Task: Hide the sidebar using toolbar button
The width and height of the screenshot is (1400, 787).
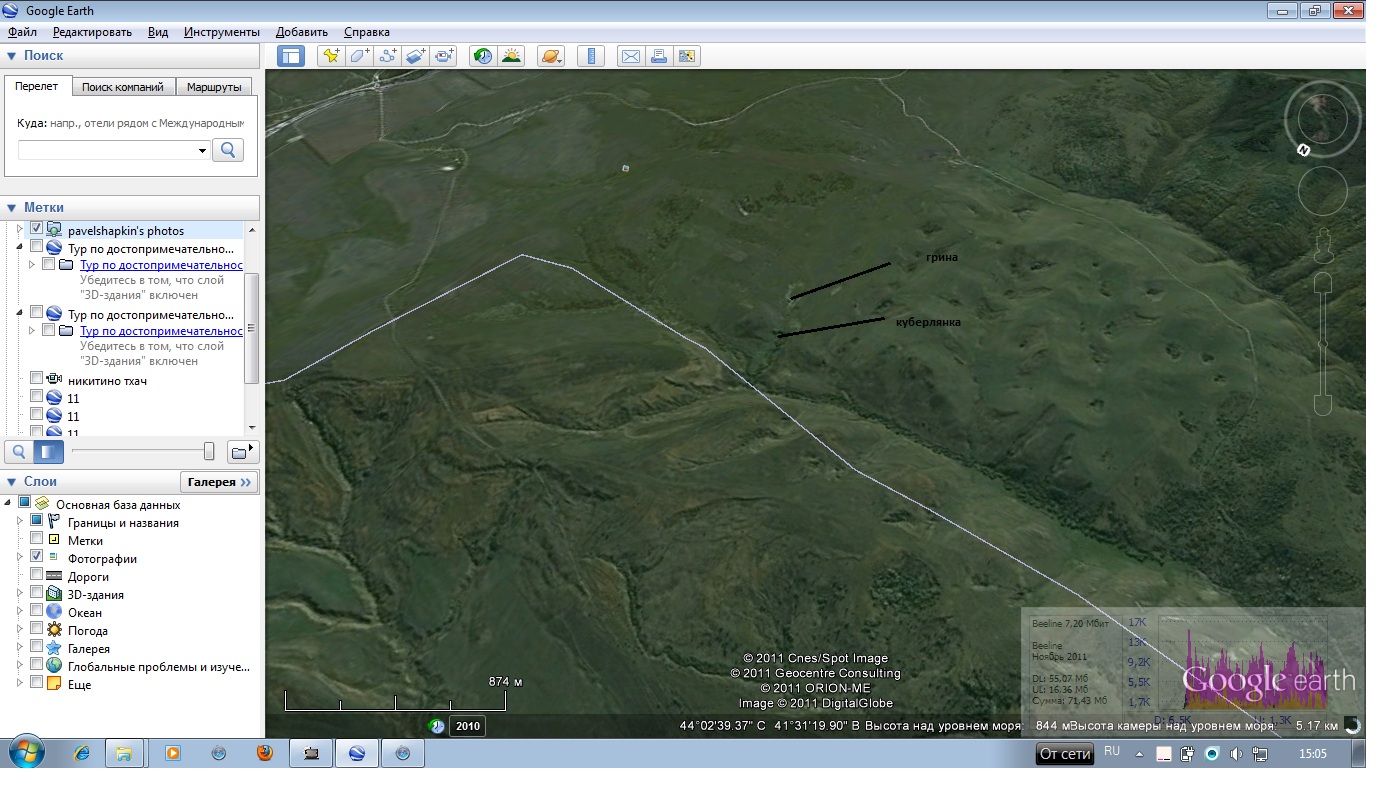Action: tap(291, 56)
